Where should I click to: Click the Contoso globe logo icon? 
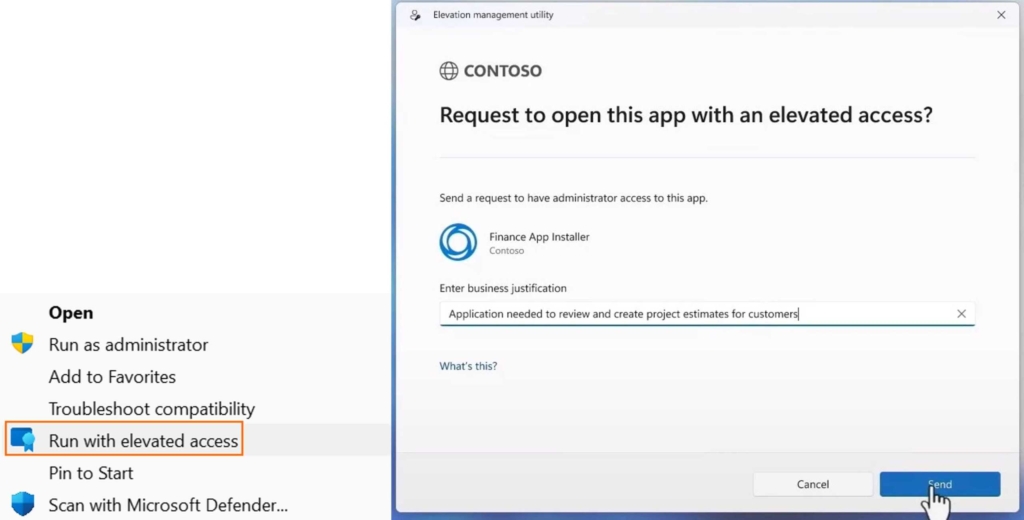[x=449, y=71]
